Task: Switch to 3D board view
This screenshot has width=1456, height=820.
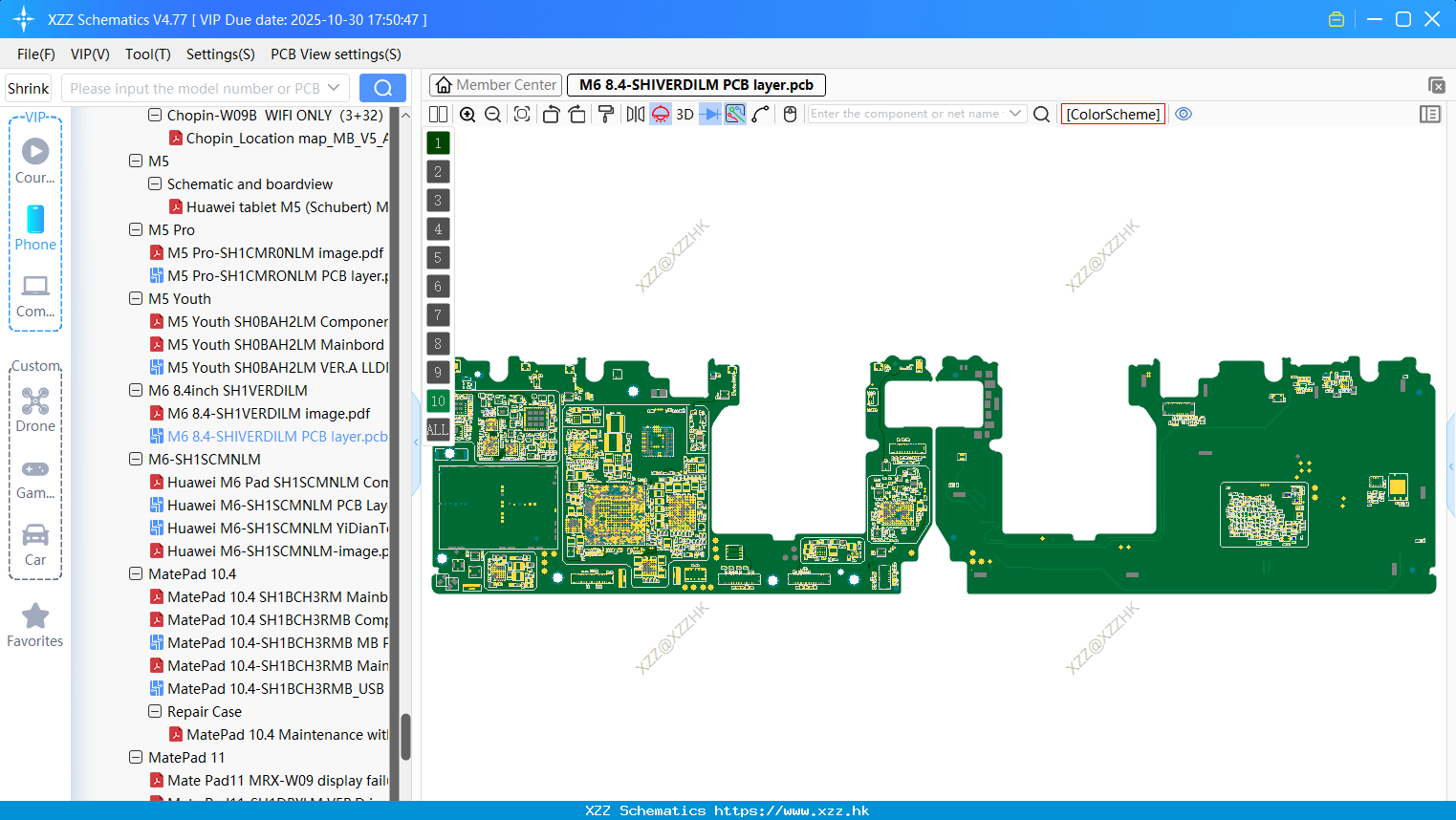Action: point(685,114)
